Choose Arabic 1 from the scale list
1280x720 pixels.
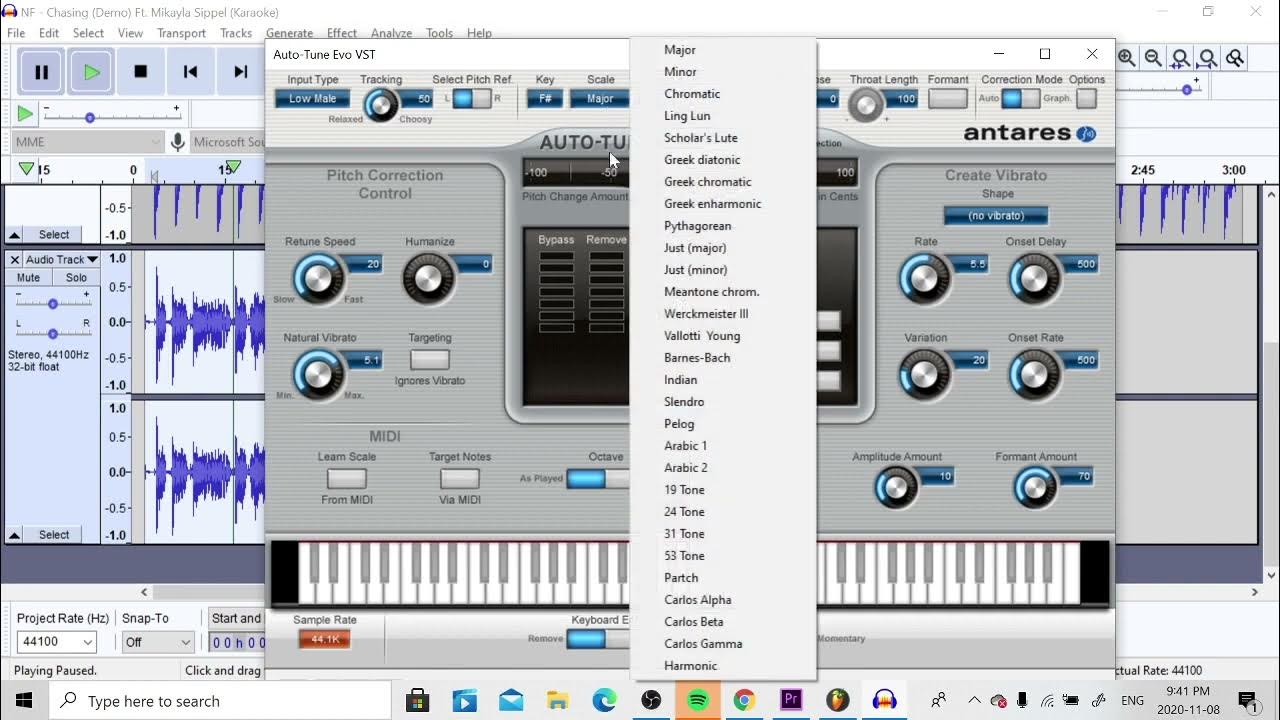tap(685, 446)
